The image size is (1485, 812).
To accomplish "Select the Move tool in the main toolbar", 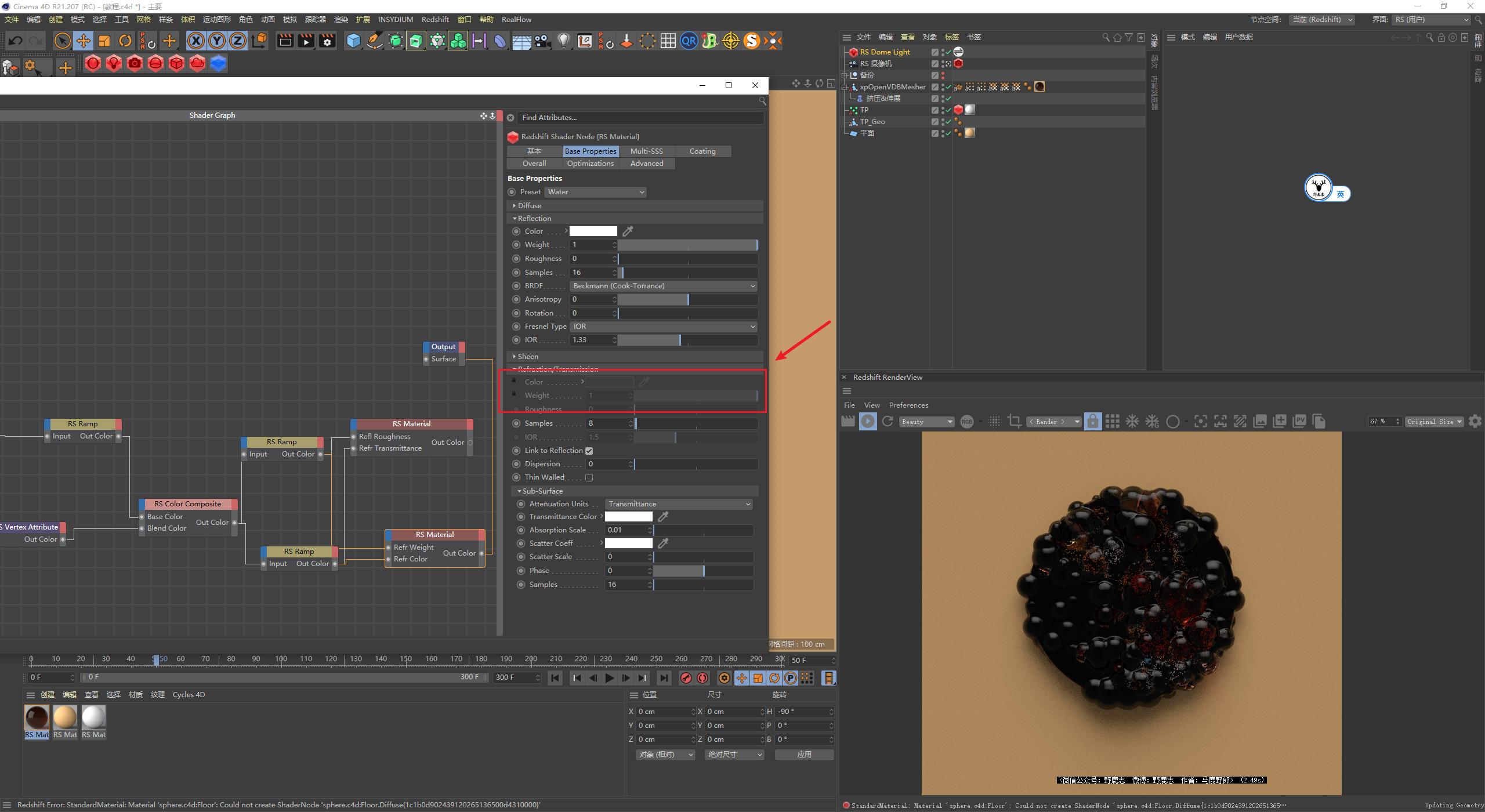I will 84,41.
